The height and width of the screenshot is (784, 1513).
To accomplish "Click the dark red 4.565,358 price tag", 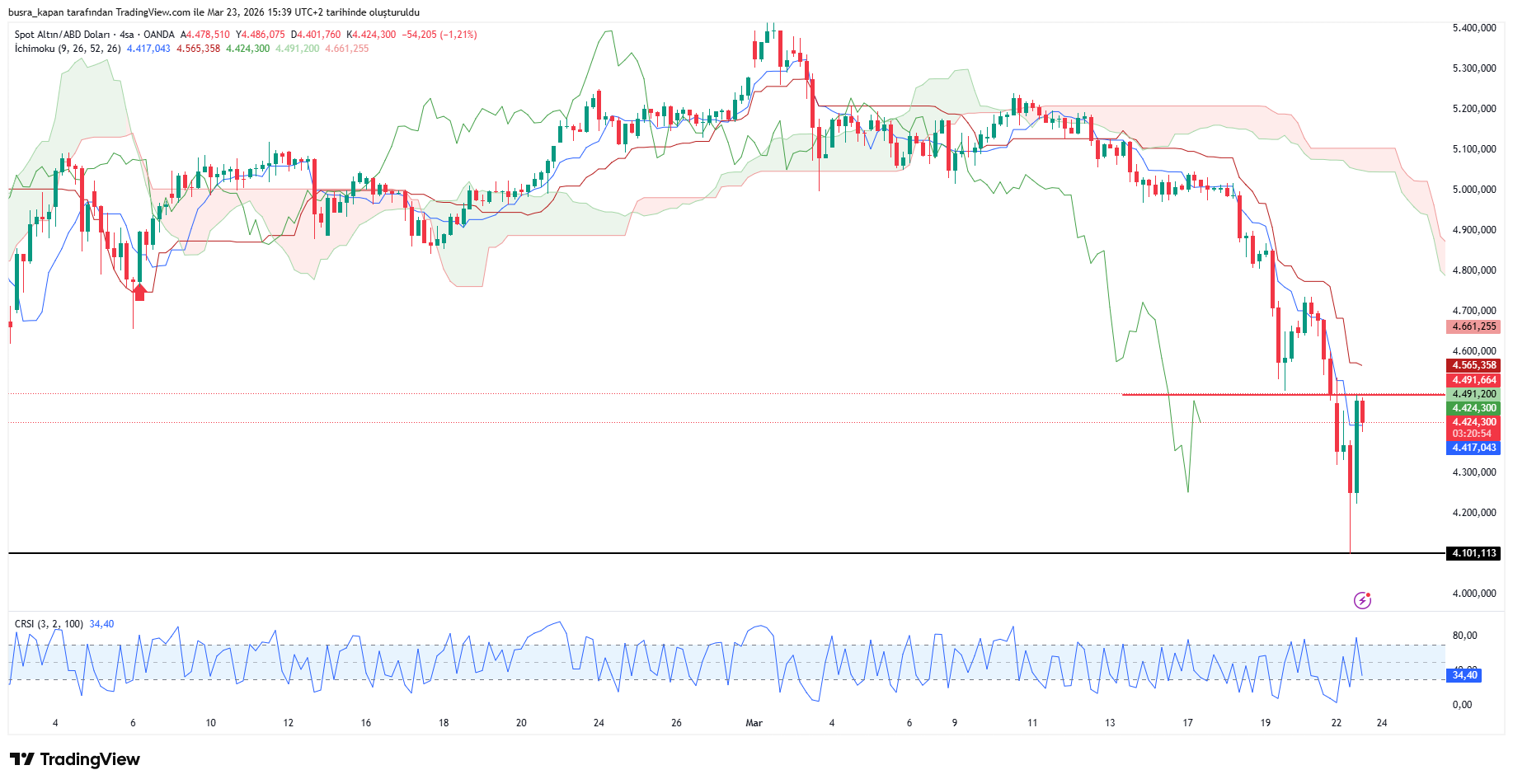I will click(x=1473, y=365).
